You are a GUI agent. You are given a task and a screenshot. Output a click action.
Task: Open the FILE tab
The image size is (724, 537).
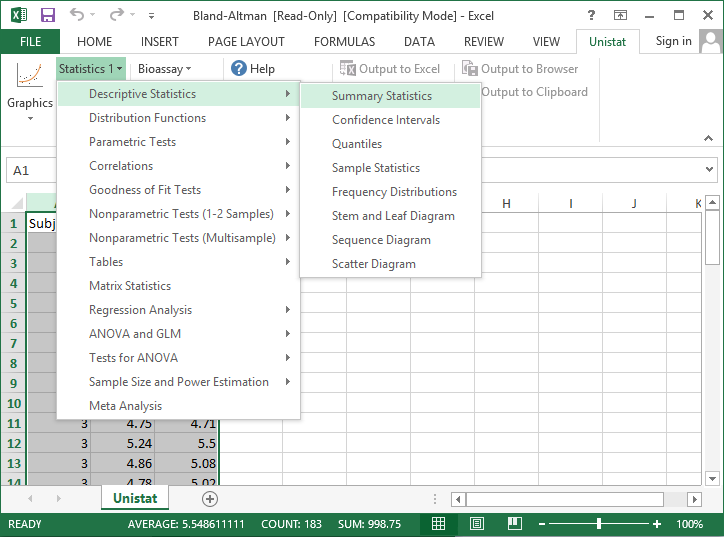(30, 42)
